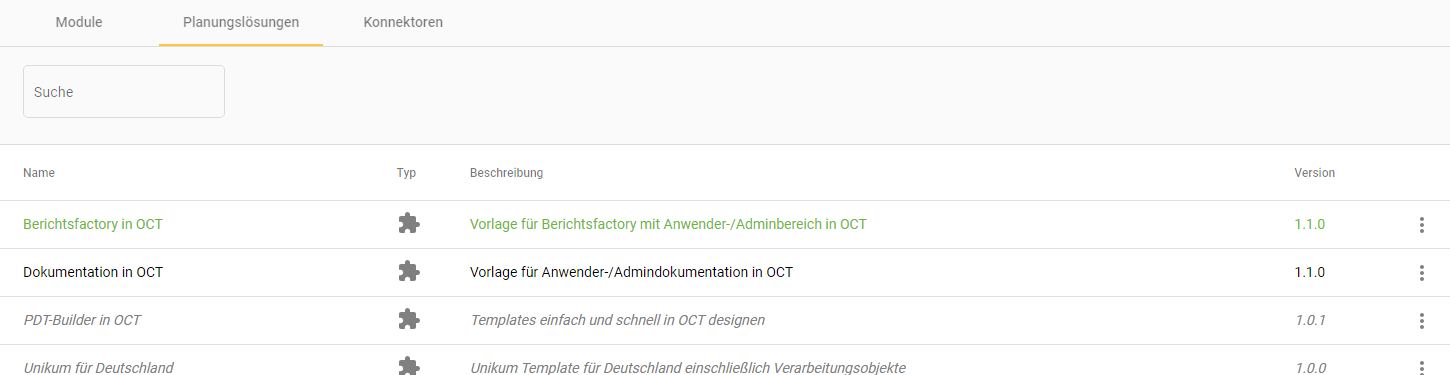This screenshot has width=1450, height=375.
Task: Open three-dot menu for Berichtsfactory row
Action: (x=1421, y=225)
